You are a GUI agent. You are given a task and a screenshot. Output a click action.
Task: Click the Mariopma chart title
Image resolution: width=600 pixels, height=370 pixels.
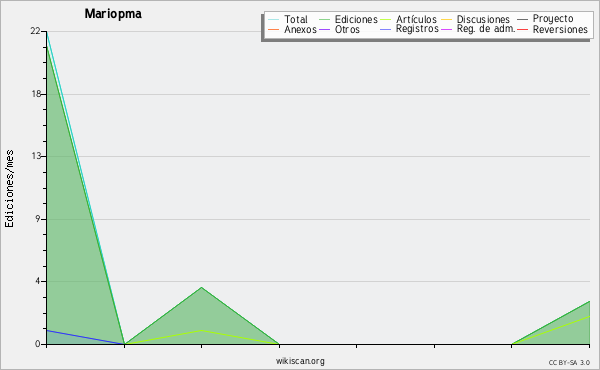pyautogui.click(x=113, y=14)
